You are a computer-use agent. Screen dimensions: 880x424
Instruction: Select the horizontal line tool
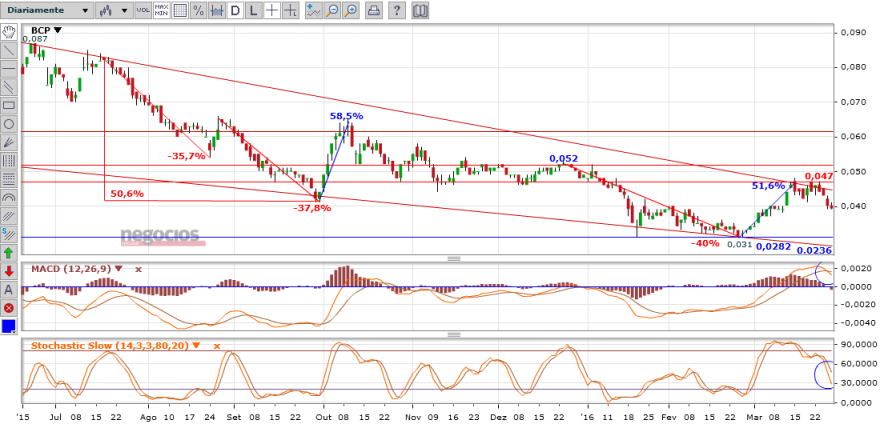pyautogui.click(x=9, y=69)
